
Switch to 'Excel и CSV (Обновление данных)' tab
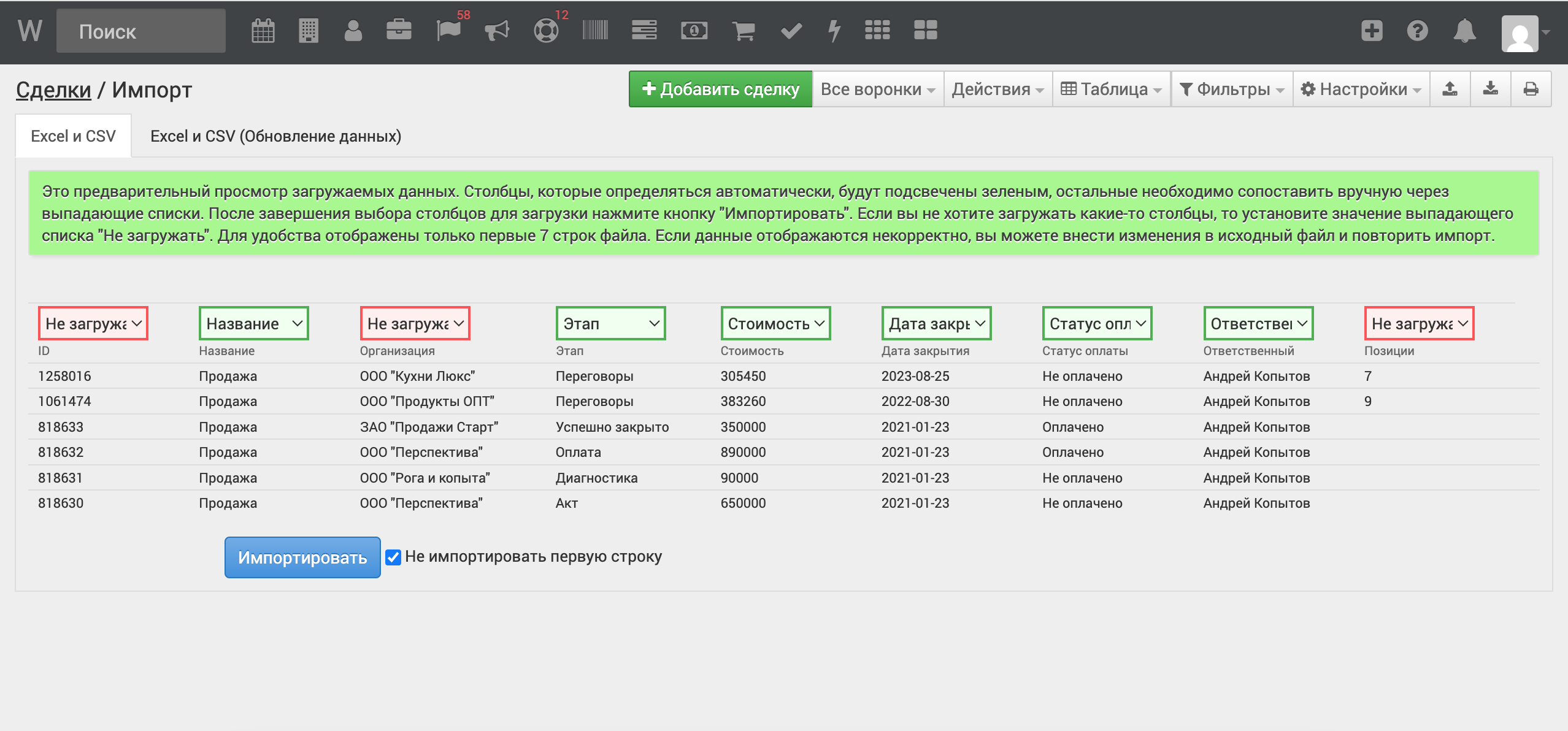276,136
